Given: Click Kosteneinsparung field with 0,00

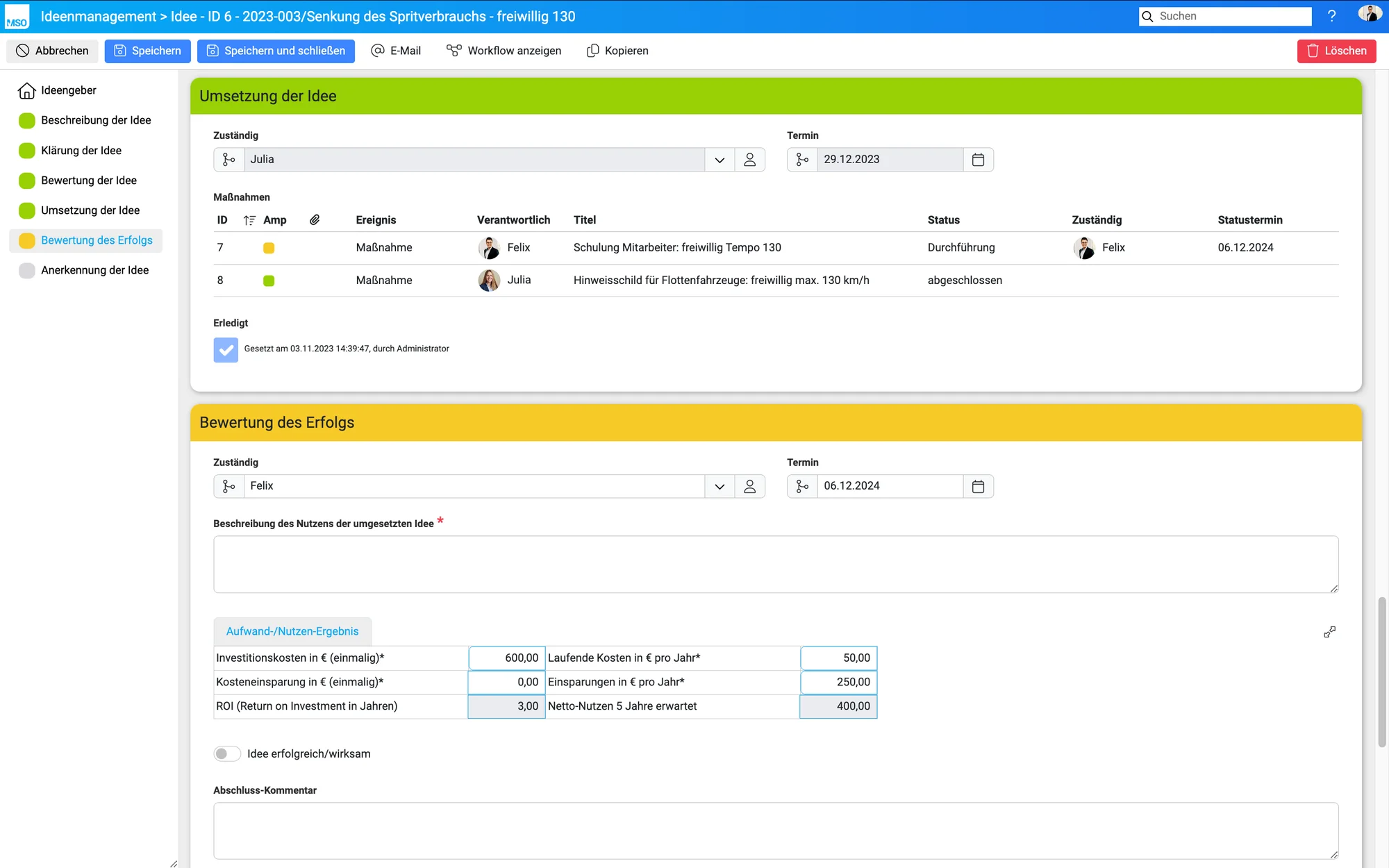Looking at the screenshot, I should coord(506,682).
